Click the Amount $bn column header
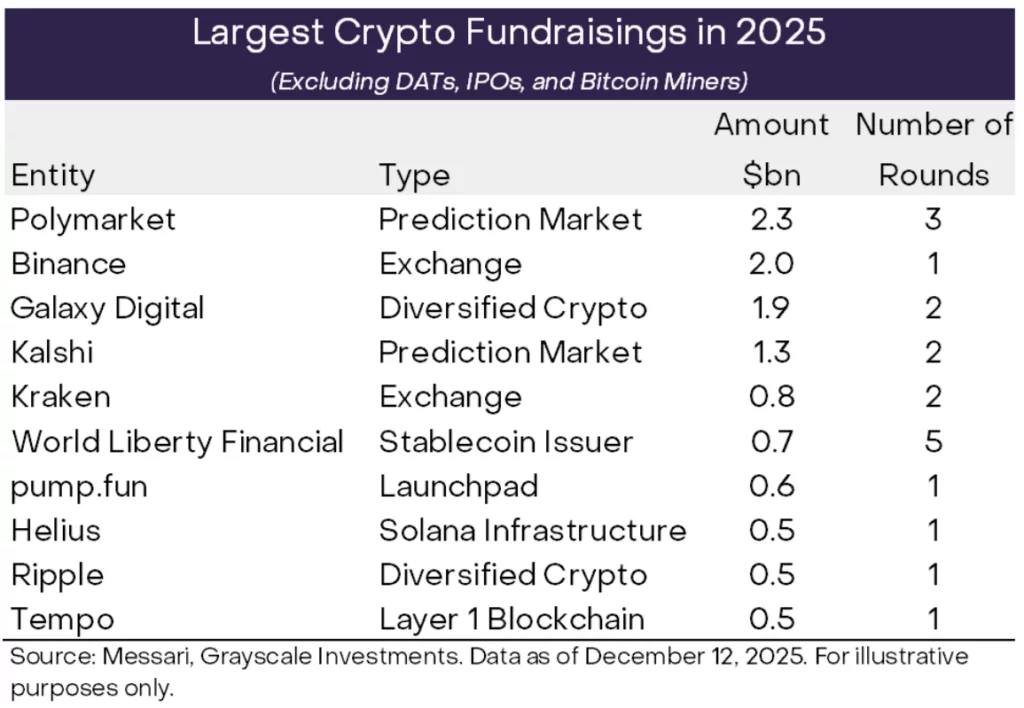Image resolution: width=1024 pixels, height=708 pixels. [x=771, y=150]
